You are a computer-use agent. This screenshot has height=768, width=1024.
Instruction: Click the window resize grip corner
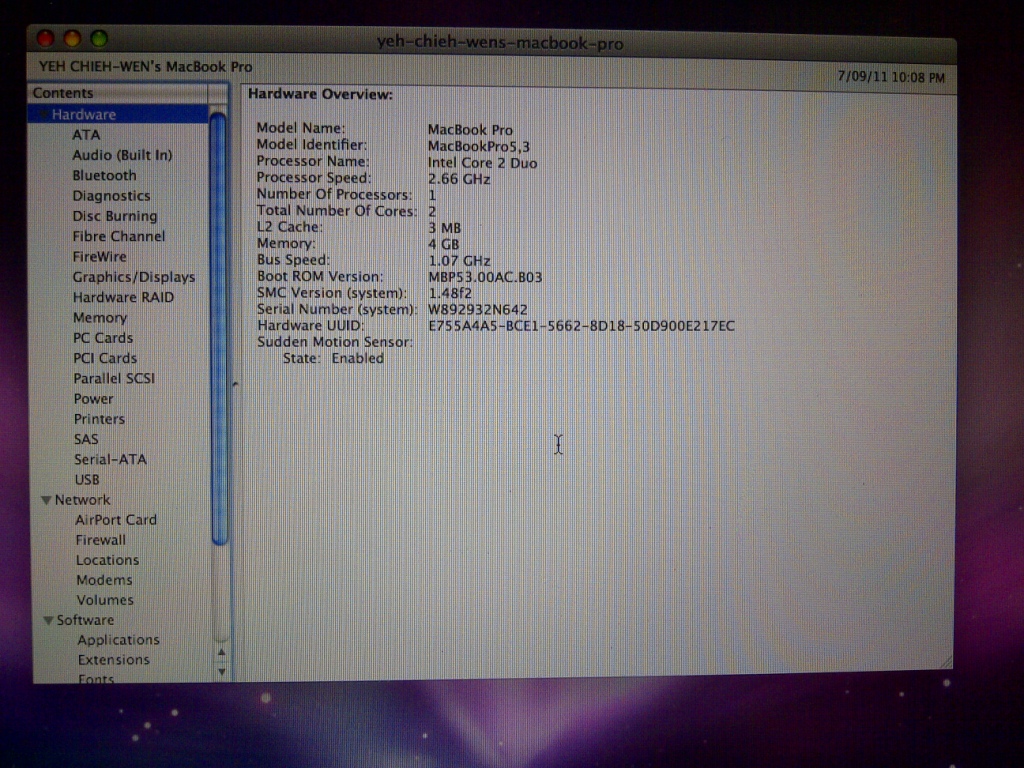point(945,660)
